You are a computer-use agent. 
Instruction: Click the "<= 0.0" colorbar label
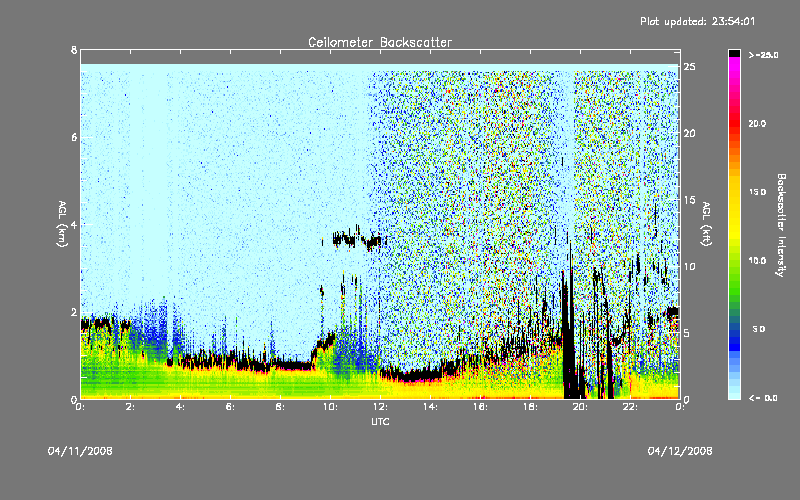(763, 398)
